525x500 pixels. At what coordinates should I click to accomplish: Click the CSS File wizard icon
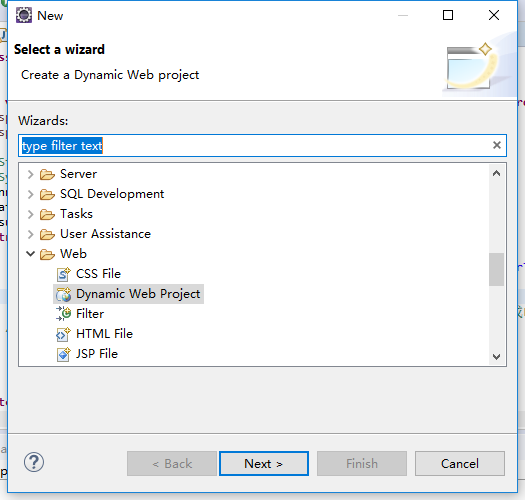(63, 274)
